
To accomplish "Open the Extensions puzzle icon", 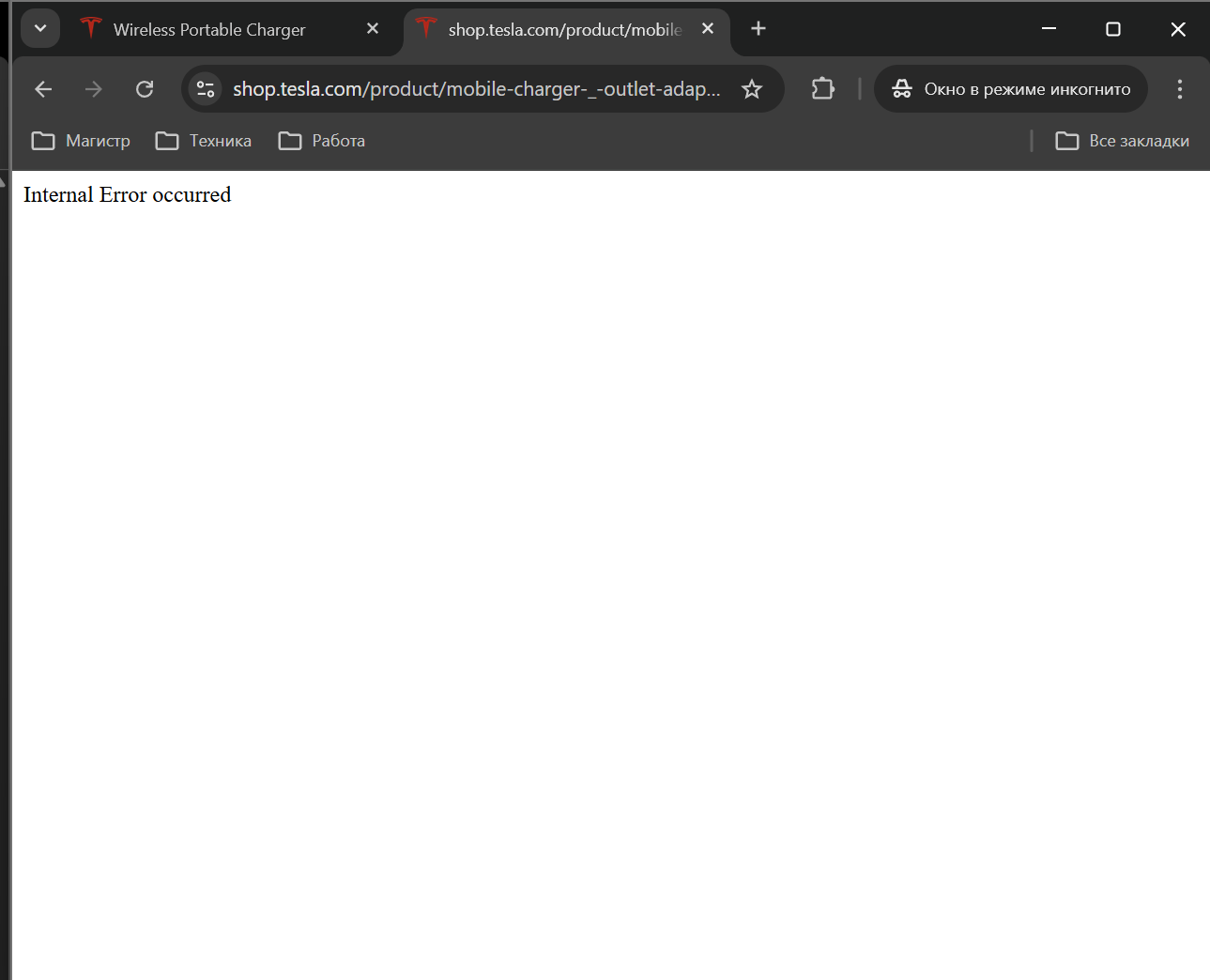I will [x=822, y=89].
